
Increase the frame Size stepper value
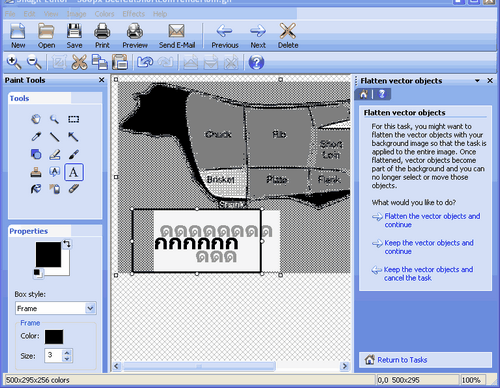pos(67,353)
